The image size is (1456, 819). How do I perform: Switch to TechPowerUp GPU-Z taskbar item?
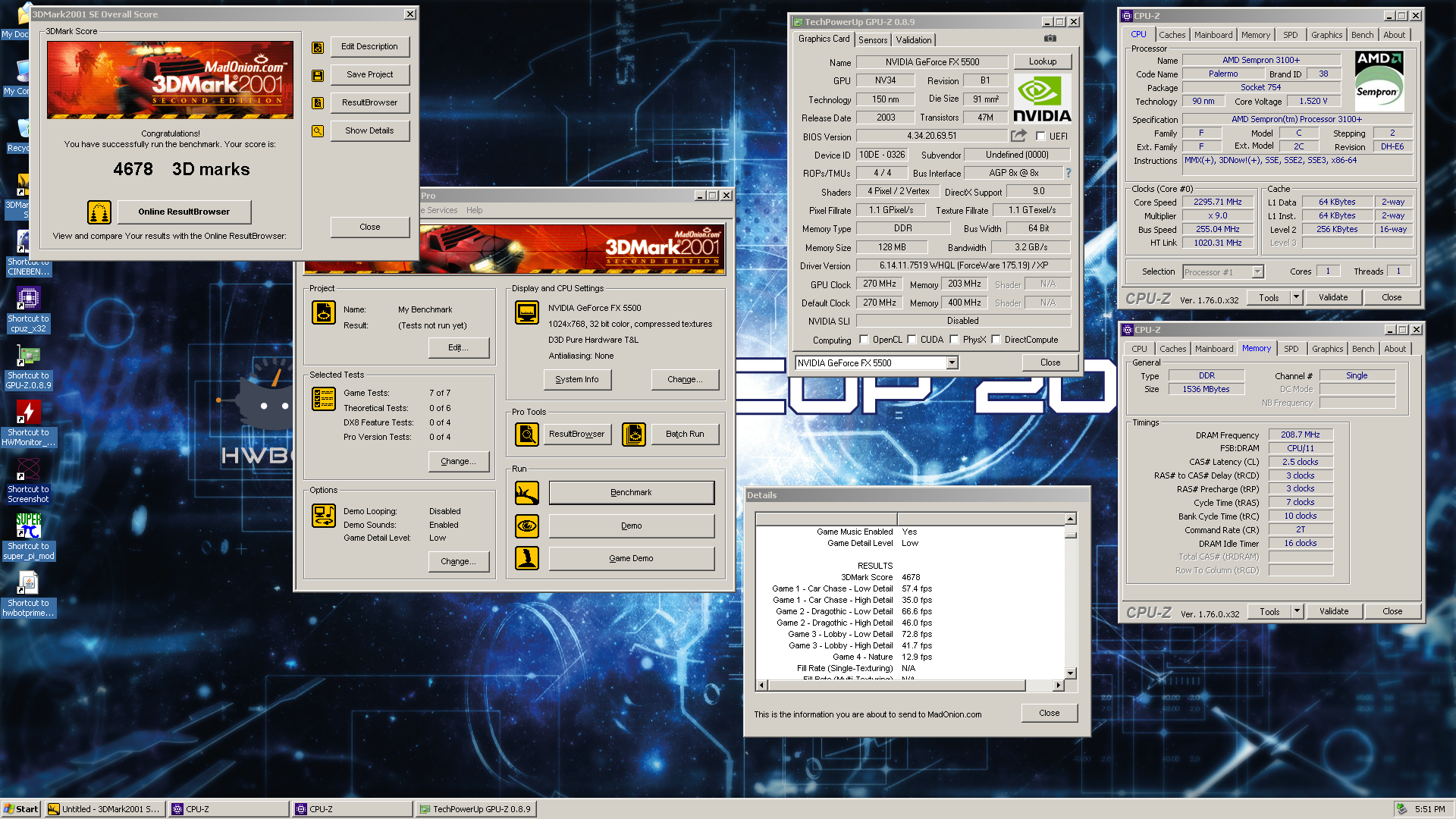476,809
